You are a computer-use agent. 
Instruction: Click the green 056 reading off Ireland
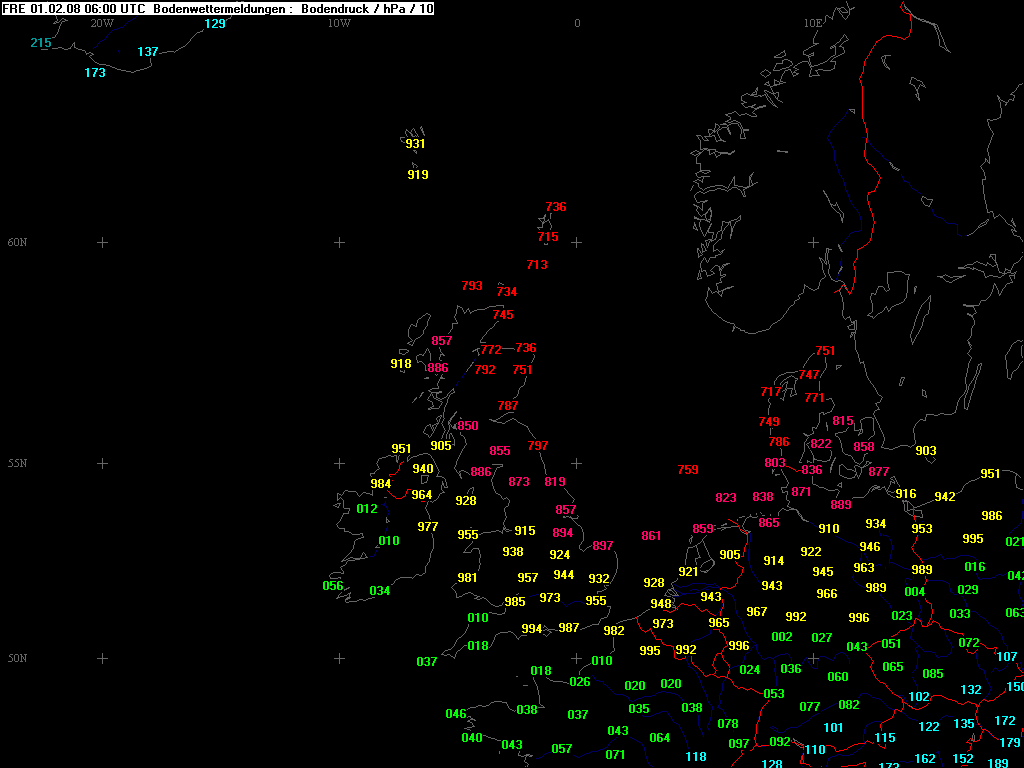click(333, 586)
